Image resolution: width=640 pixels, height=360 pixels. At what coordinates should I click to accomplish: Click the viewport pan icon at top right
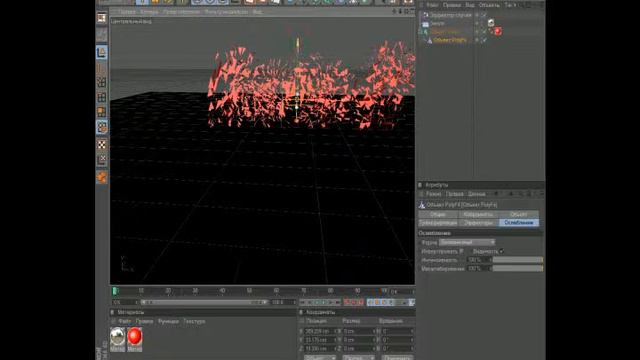394,12
